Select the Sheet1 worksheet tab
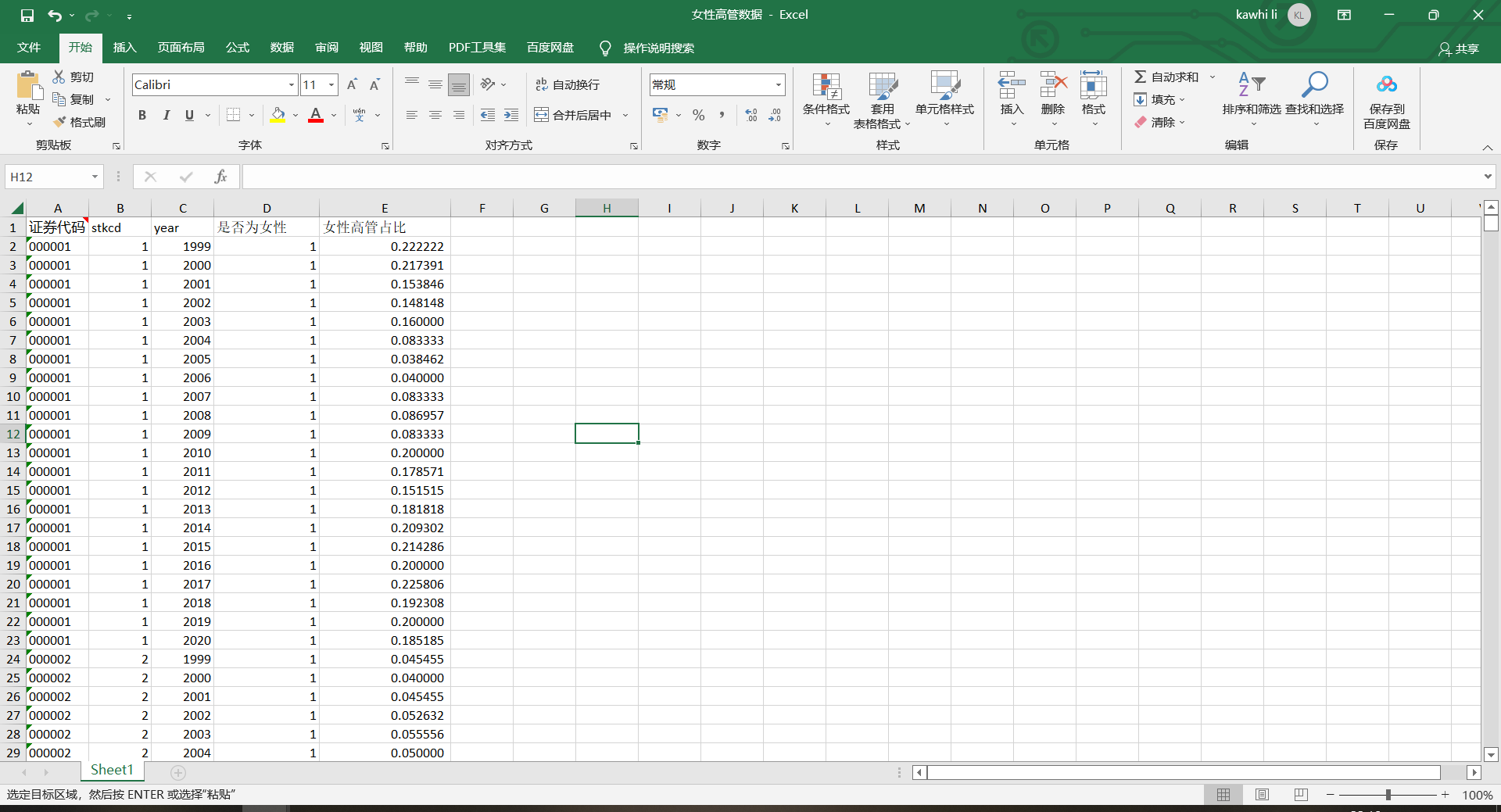This screenshot has width=1501, height=812. tap(112, 770)
